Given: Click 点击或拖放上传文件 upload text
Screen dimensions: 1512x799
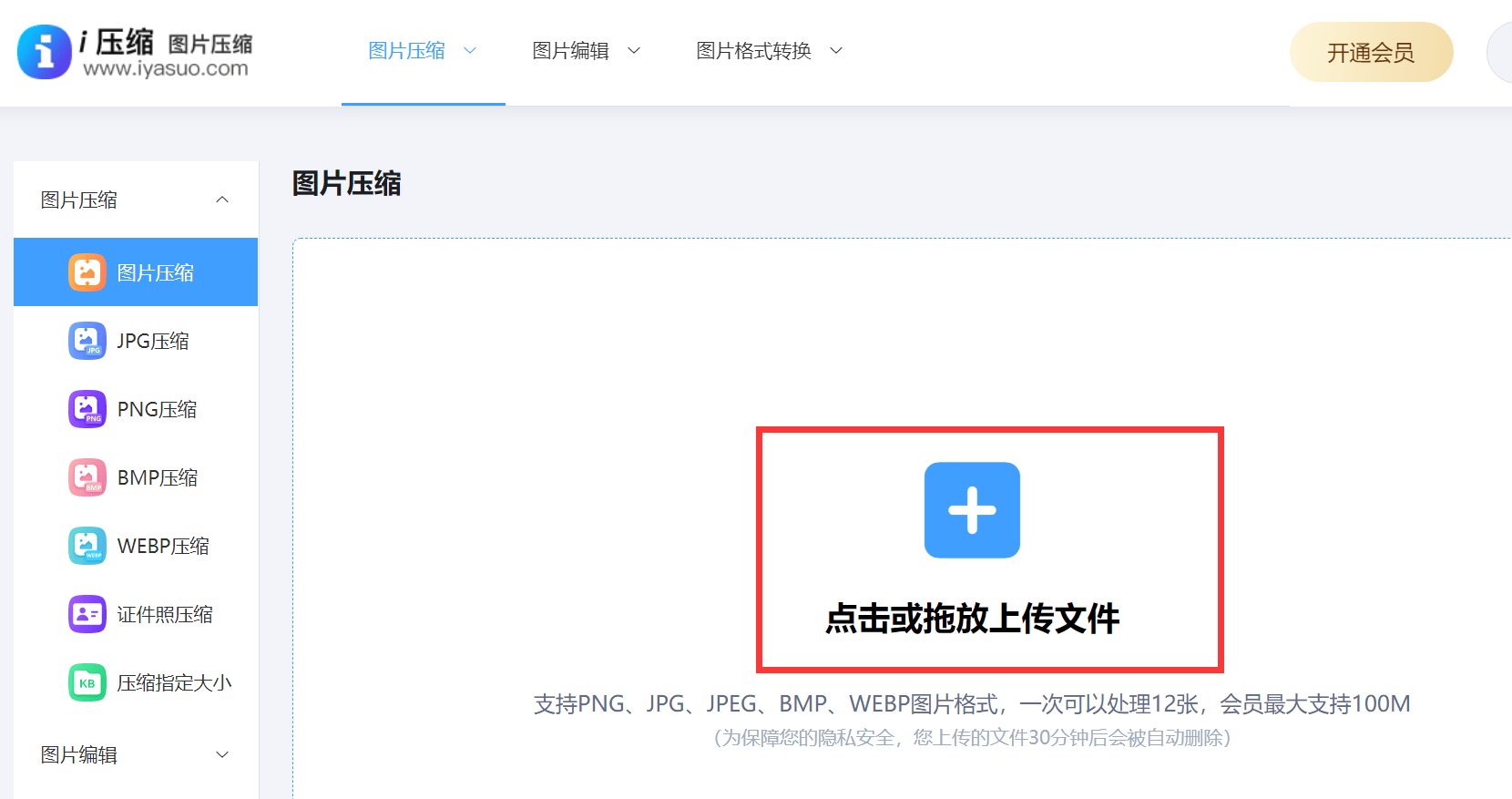Looking at the screenshot, I should (x=972, y=619).
